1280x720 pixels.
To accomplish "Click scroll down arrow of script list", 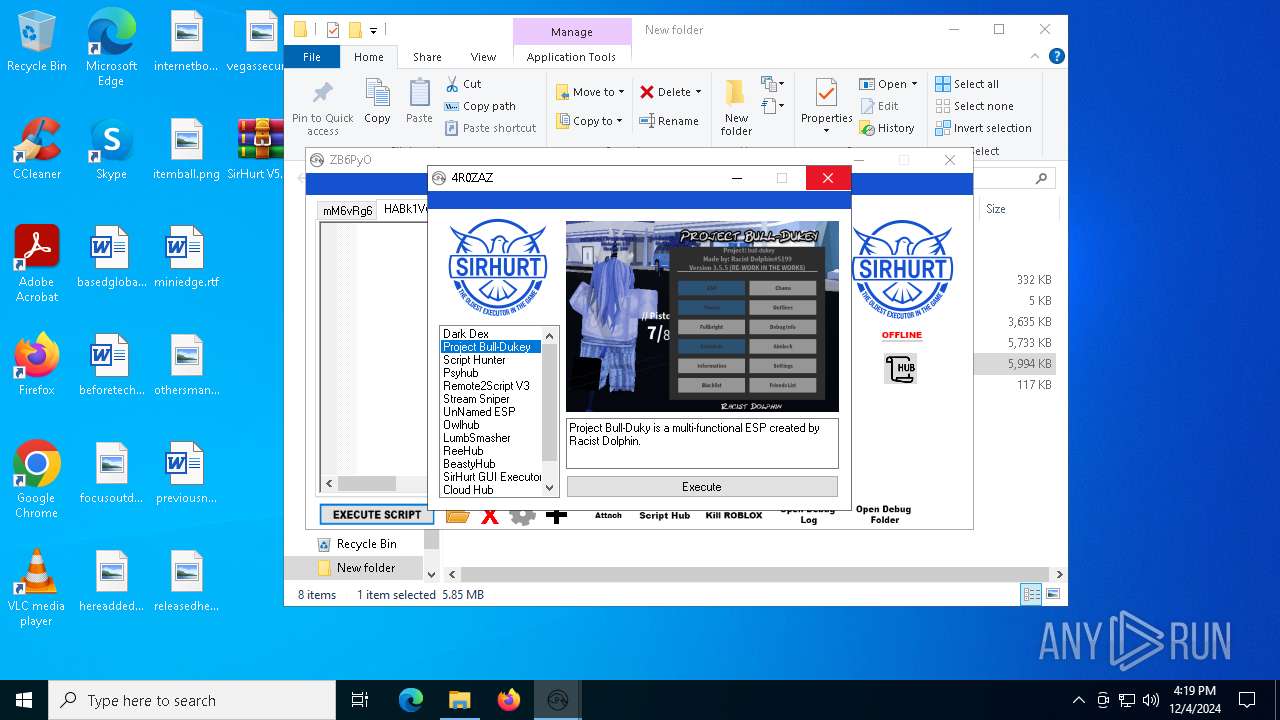I will (x=549, y=488).
